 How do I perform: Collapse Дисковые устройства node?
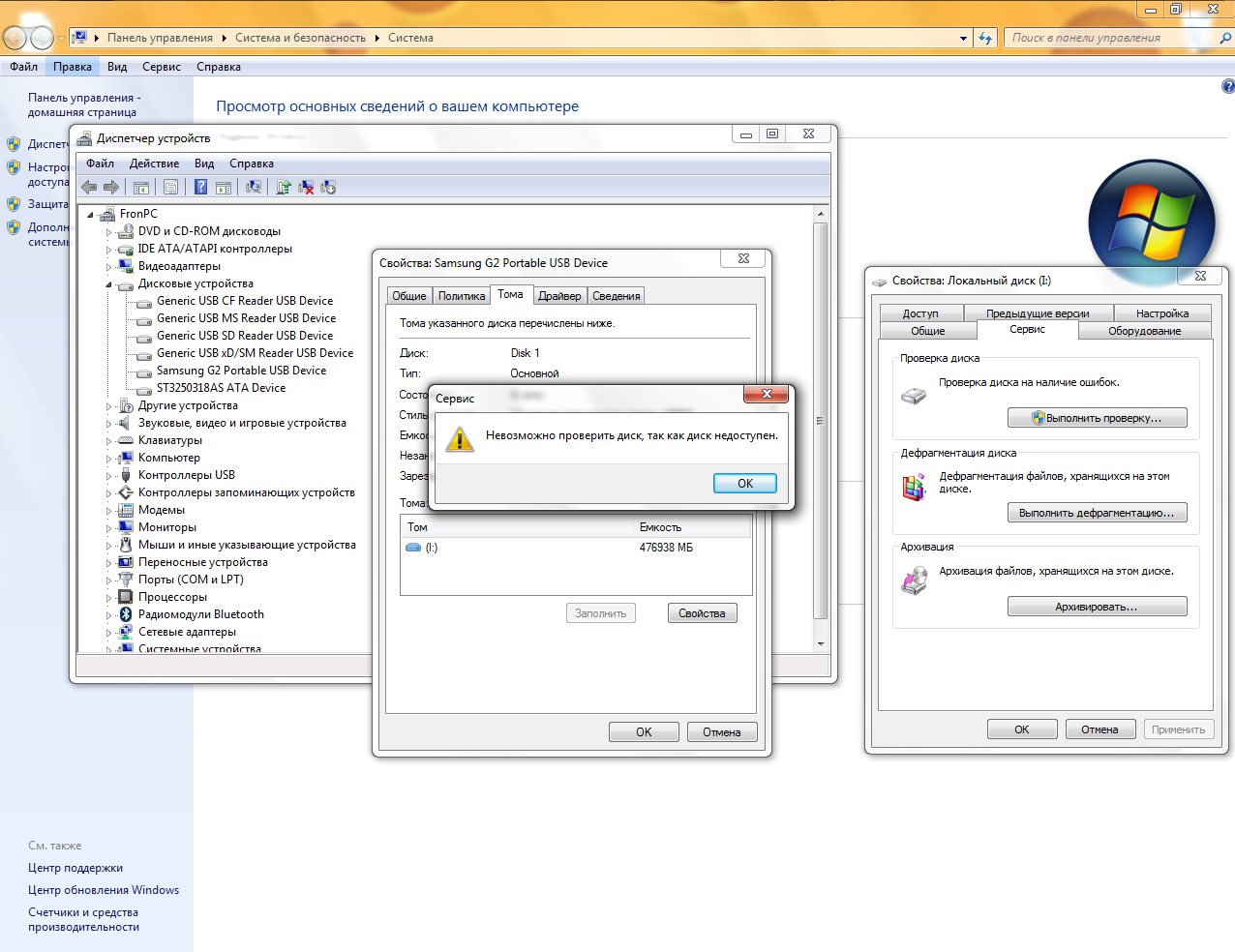108,284
